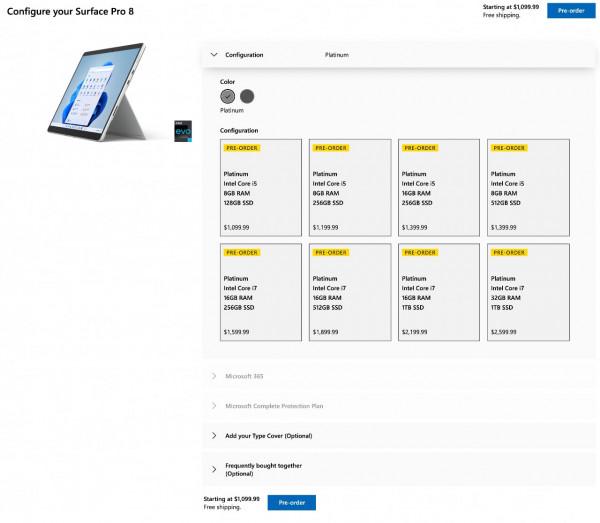Viewport: 600px width, 523px height.
Task: Click the Intel Evo badge icon
Action: coord(181,132)
